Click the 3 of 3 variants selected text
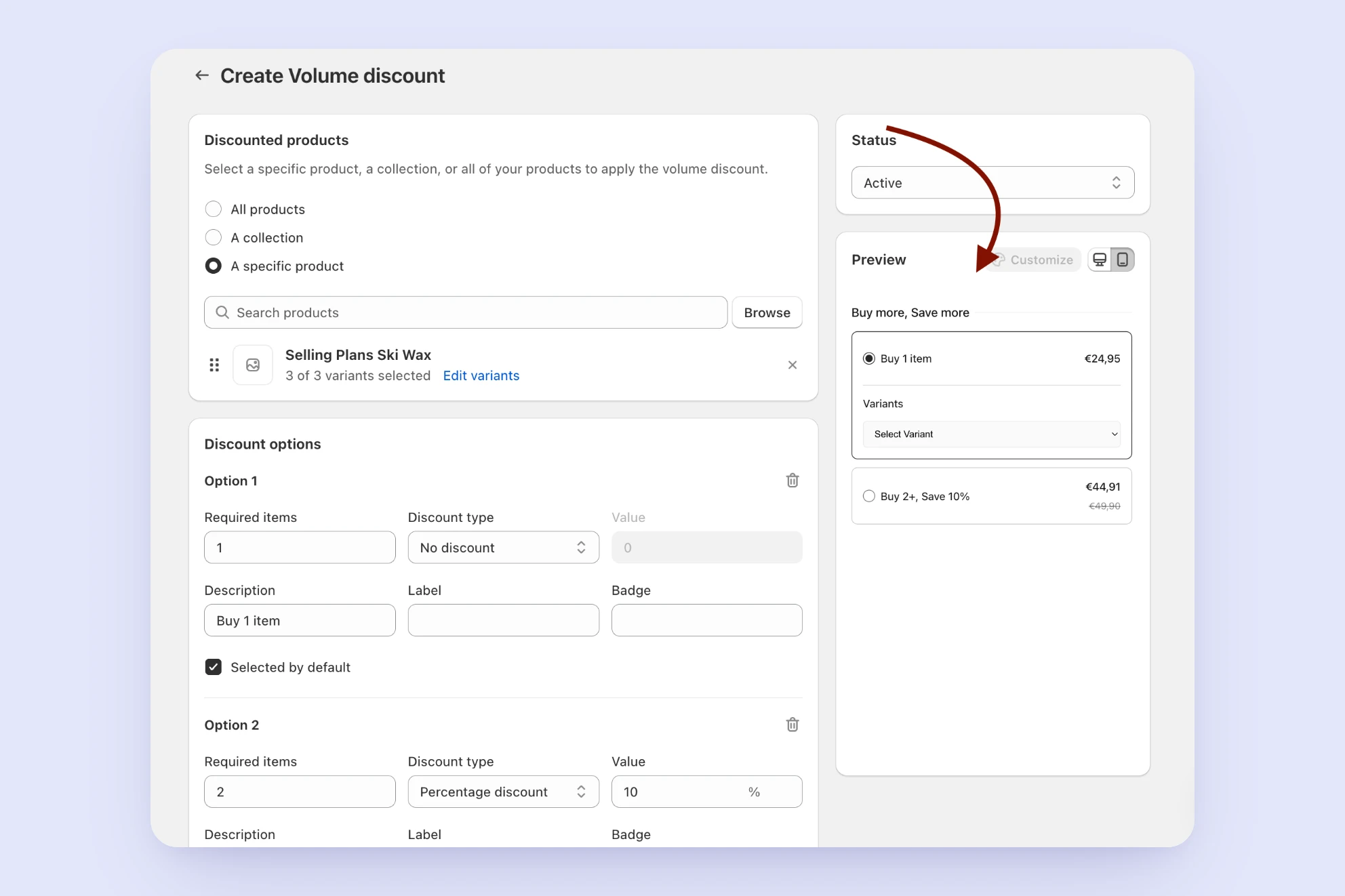This screenshot has width=1345, height=896. (358, 375)
